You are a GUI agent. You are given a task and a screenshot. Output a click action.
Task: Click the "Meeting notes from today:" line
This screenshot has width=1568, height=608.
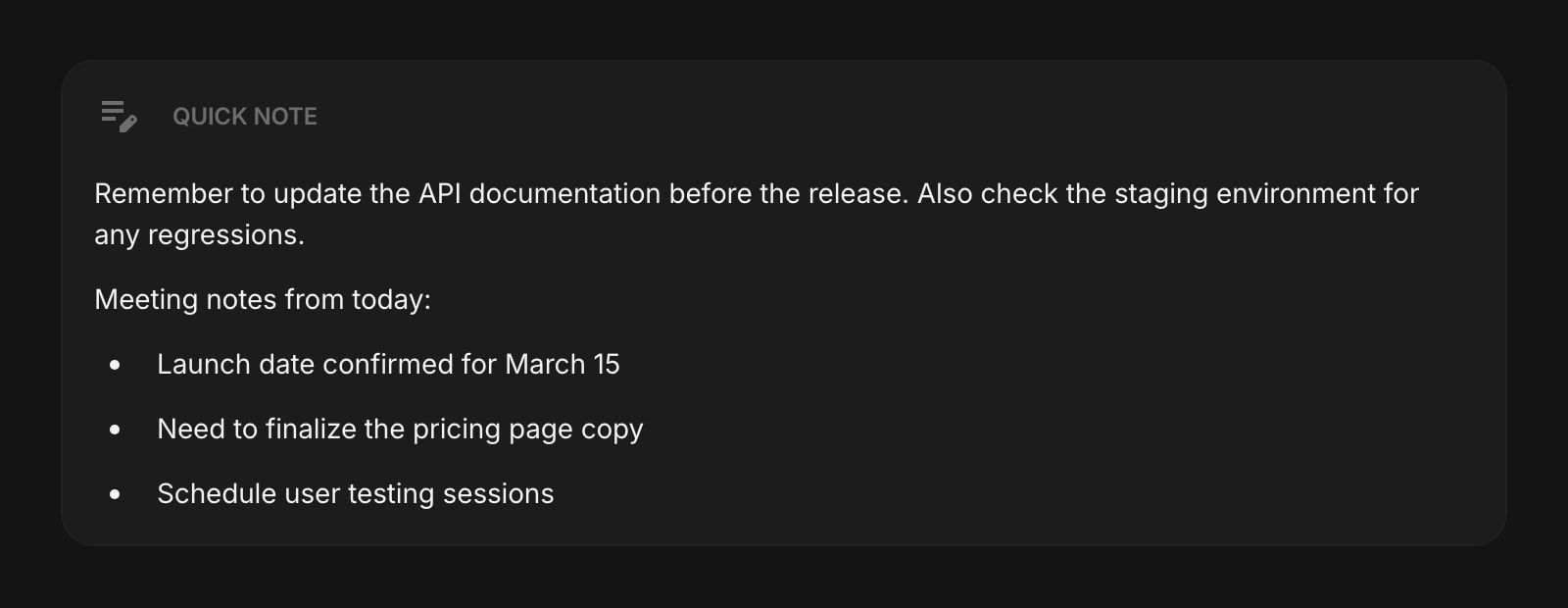click(x=263, y=300)
